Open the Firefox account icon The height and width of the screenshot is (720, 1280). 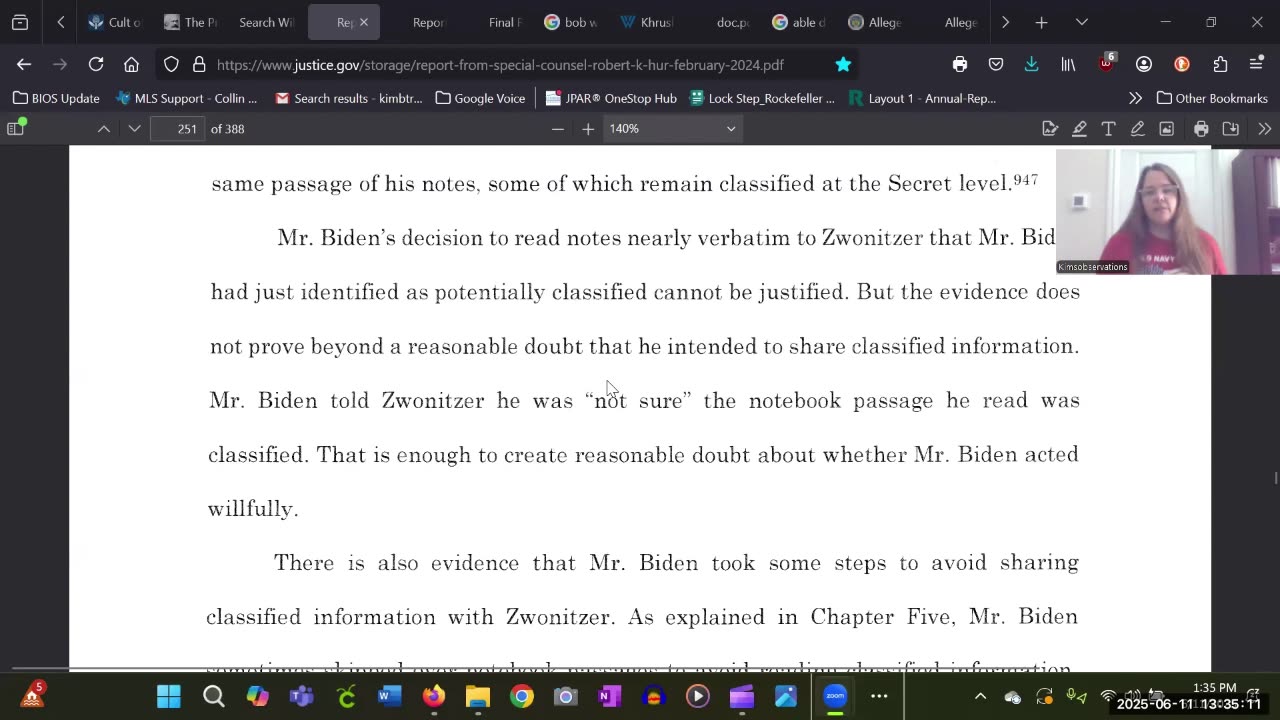tap(1143, 64)
